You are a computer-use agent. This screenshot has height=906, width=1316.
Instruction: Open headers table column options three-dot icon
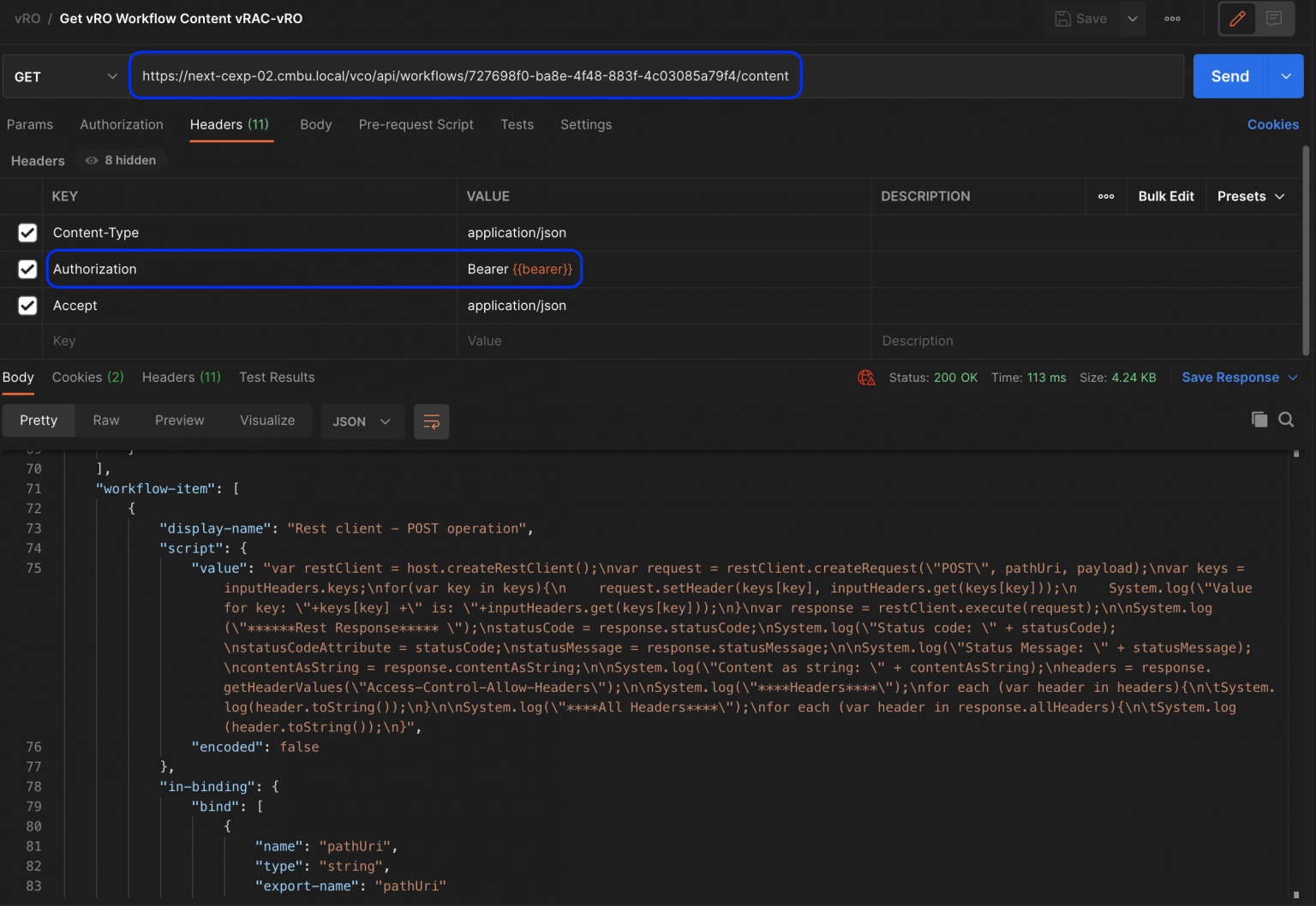pyautogui.click(x=1106, y=197)
